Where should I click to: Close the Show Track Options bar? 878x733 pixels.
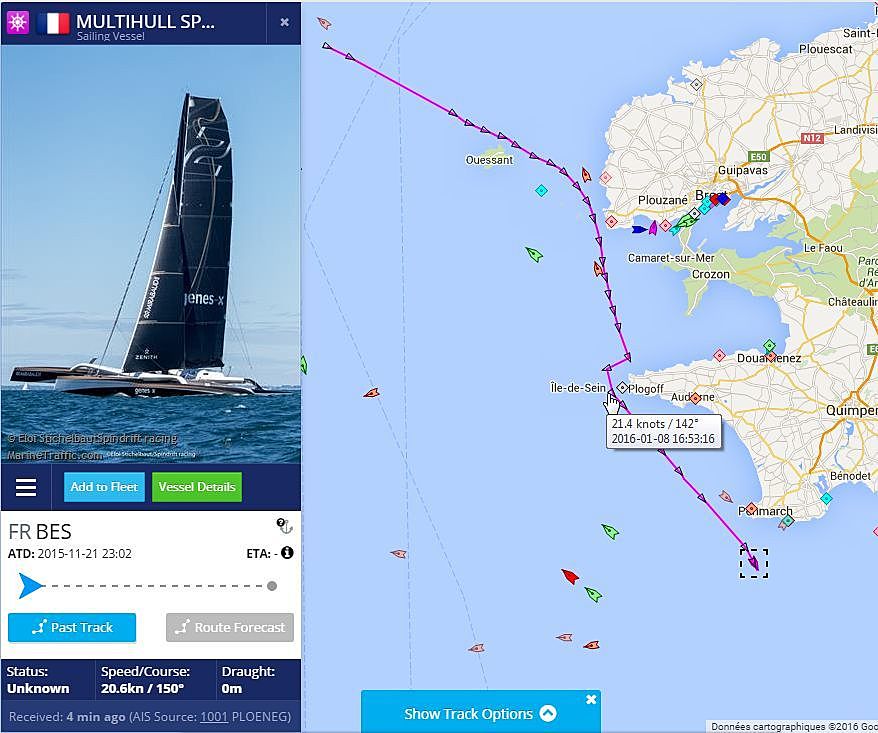click(591, 699)
